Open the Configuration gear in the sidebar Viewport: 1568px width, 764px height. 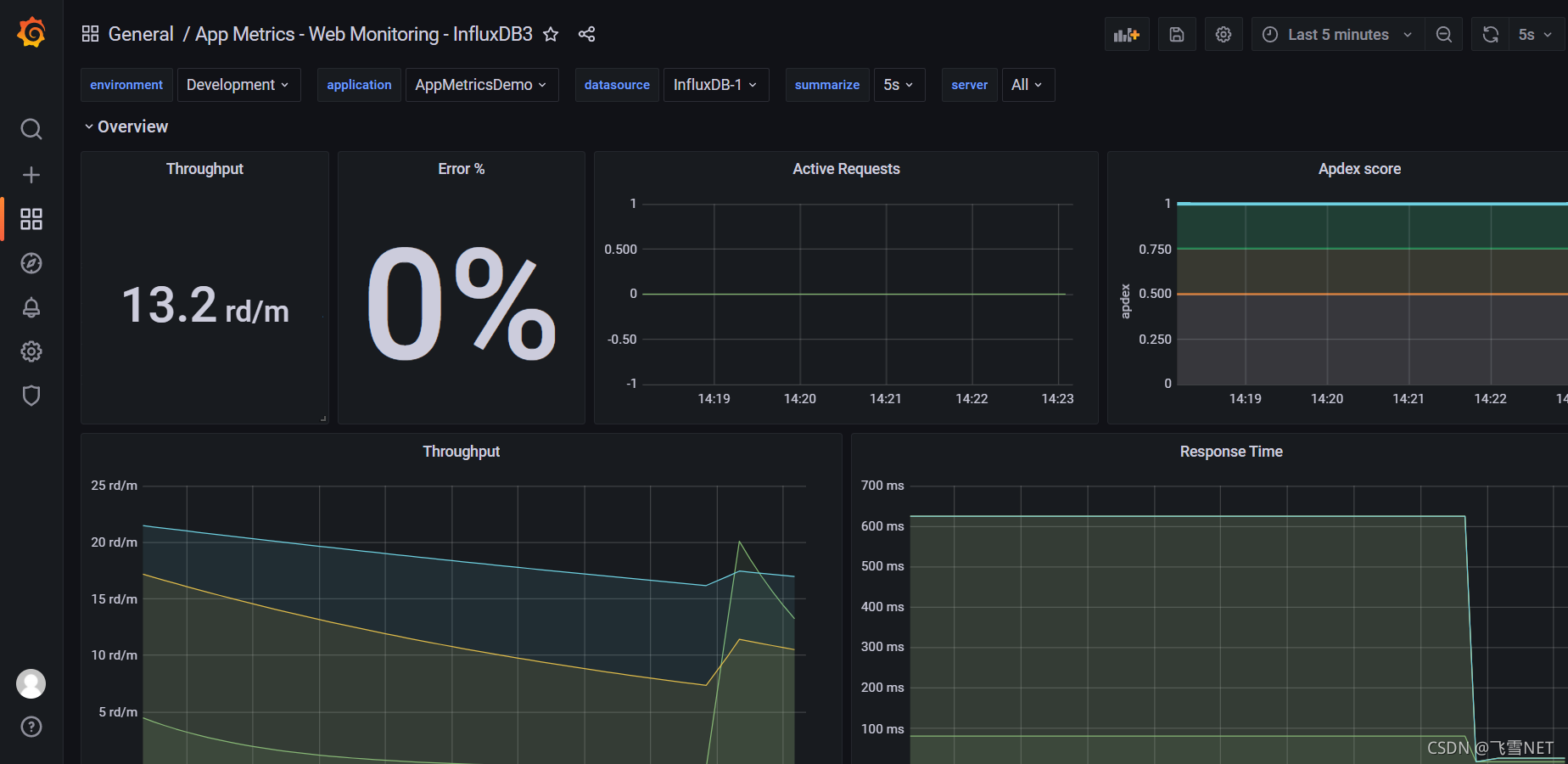(31, 351)
